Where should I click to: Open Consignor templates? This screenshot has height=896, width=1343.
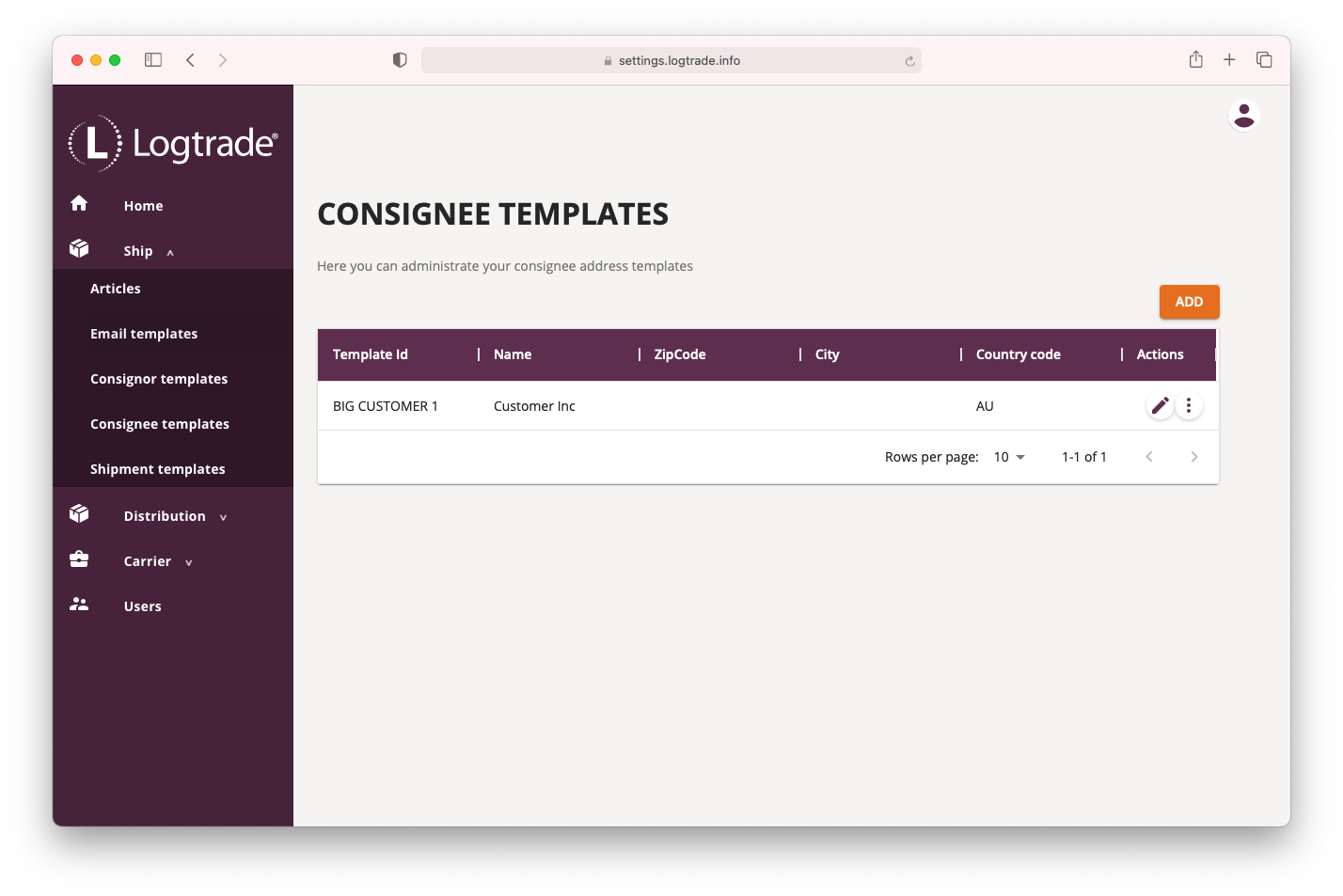tap(159, 379)
